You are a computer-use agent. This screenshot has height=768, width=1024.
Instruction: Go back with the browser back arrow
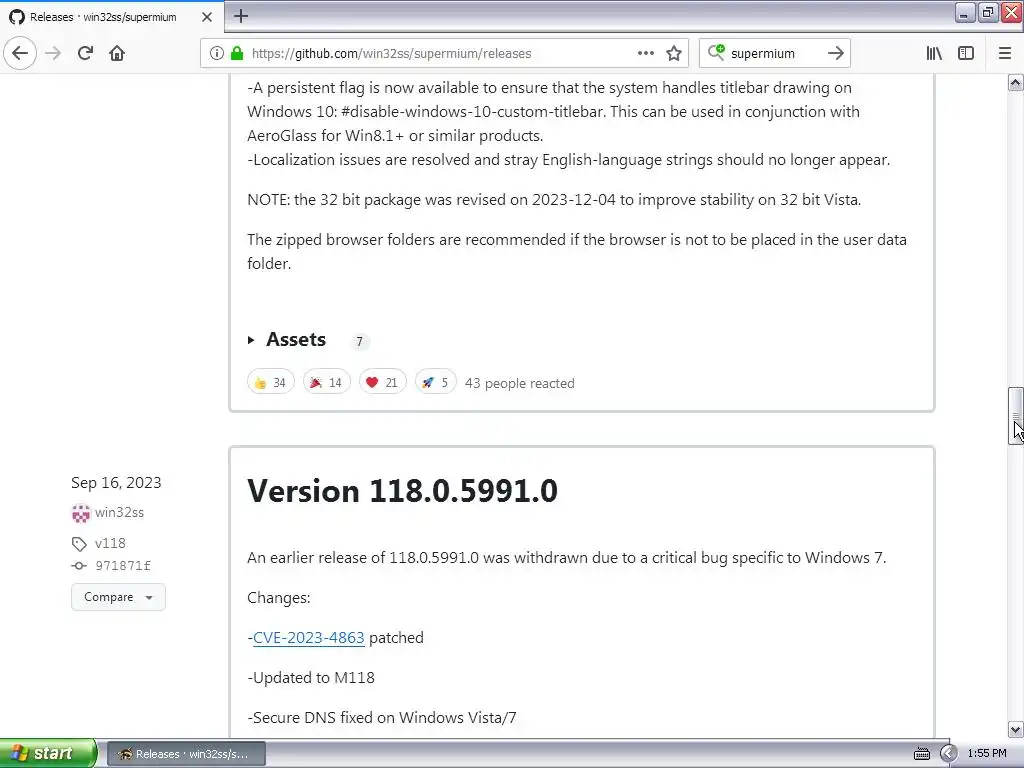20,53
